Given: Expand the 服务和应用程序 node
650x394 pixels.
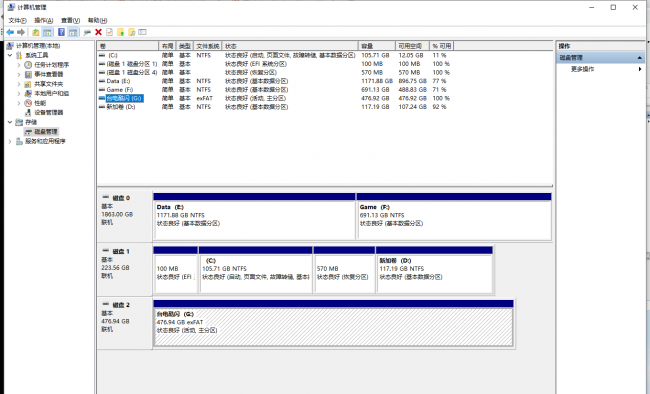Looking at the screenshot, I should [x=10, y=141].
